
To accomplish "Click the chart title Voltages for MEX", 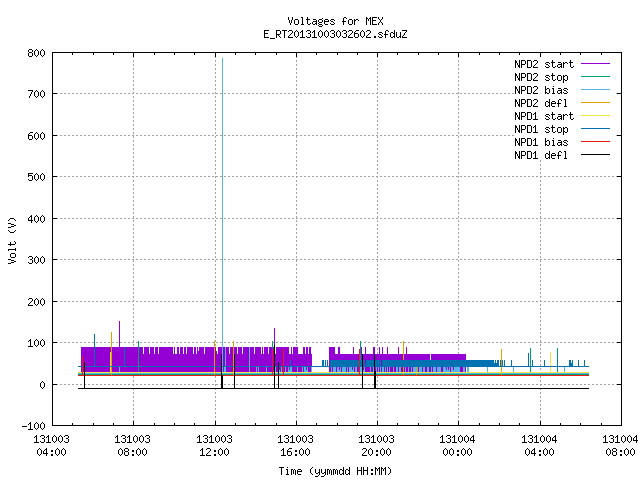I will point(335,21).
